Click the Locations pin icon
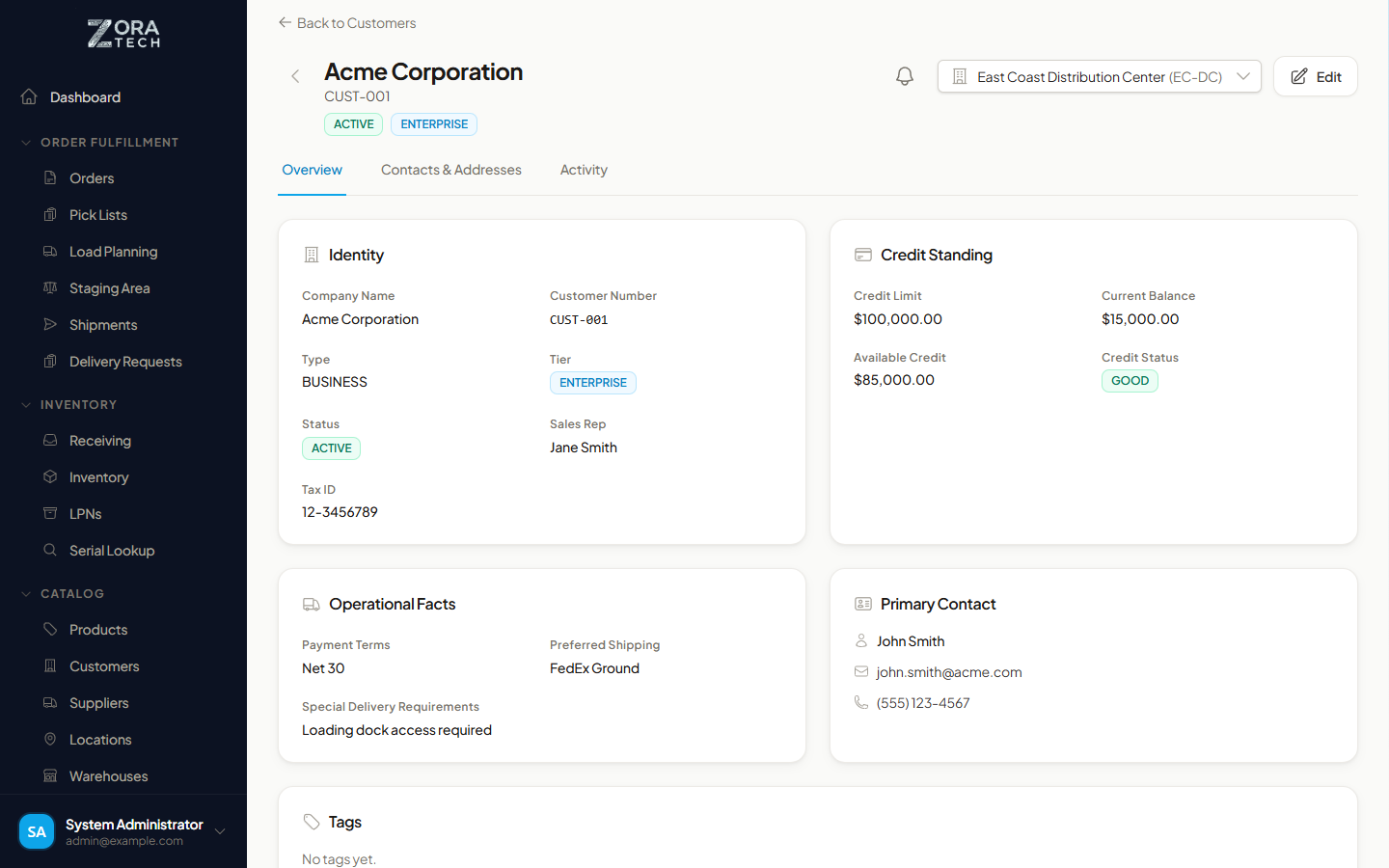Screen dimensions: 1389x868 tap(50, 739)
